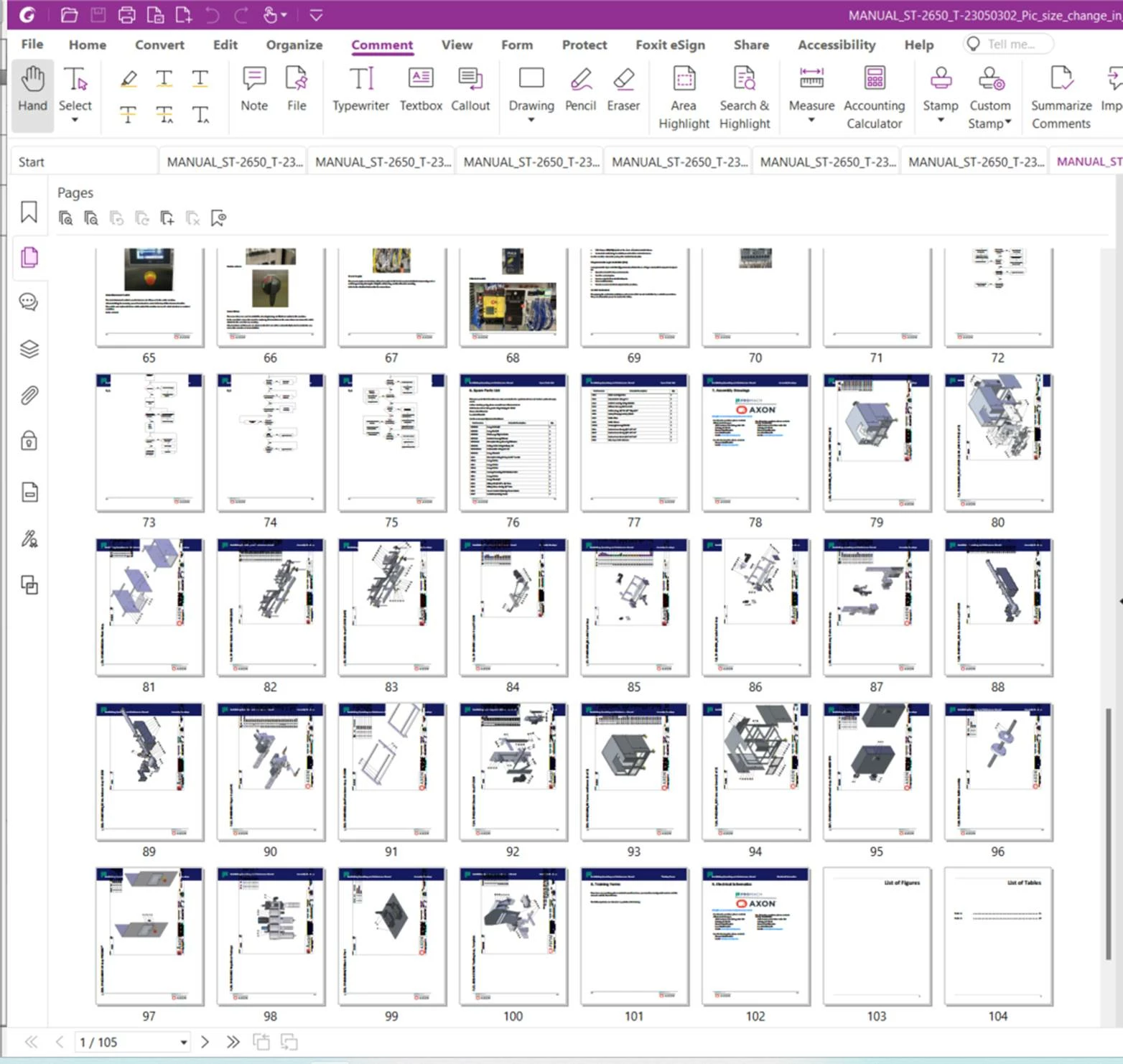The height and width of the screenshot is (1064, 1123).
Task: Go to the next page arrow
Action: coord(205,1042)
